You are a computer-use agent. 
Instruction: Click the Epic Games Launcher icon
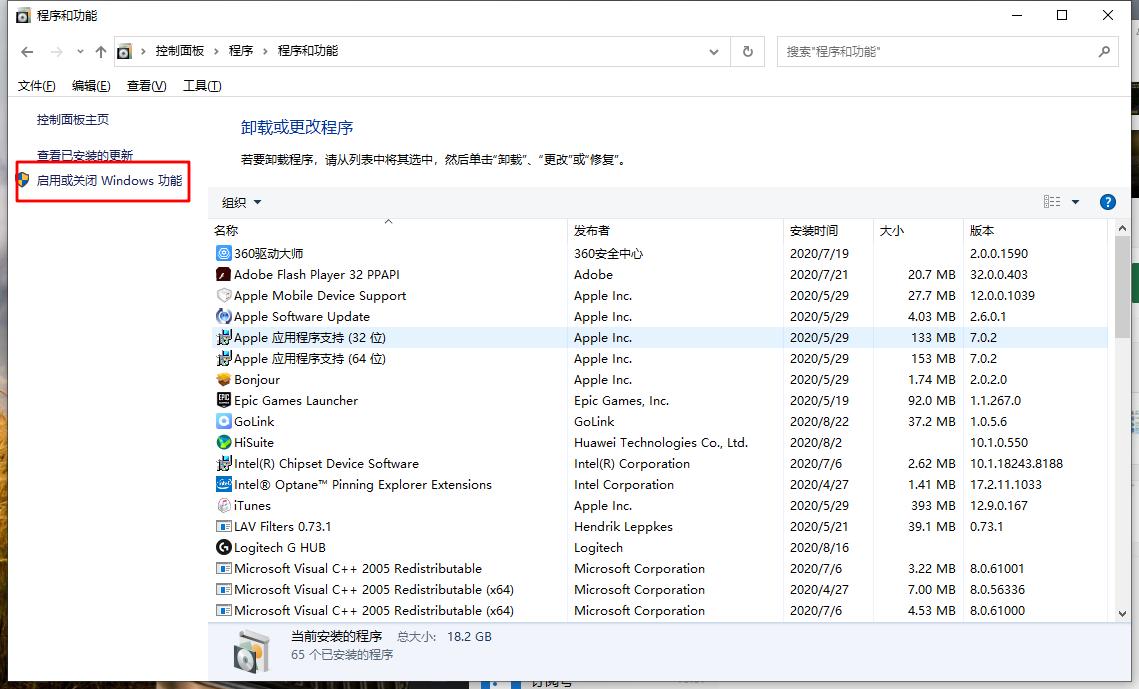(x=224, y=401)
